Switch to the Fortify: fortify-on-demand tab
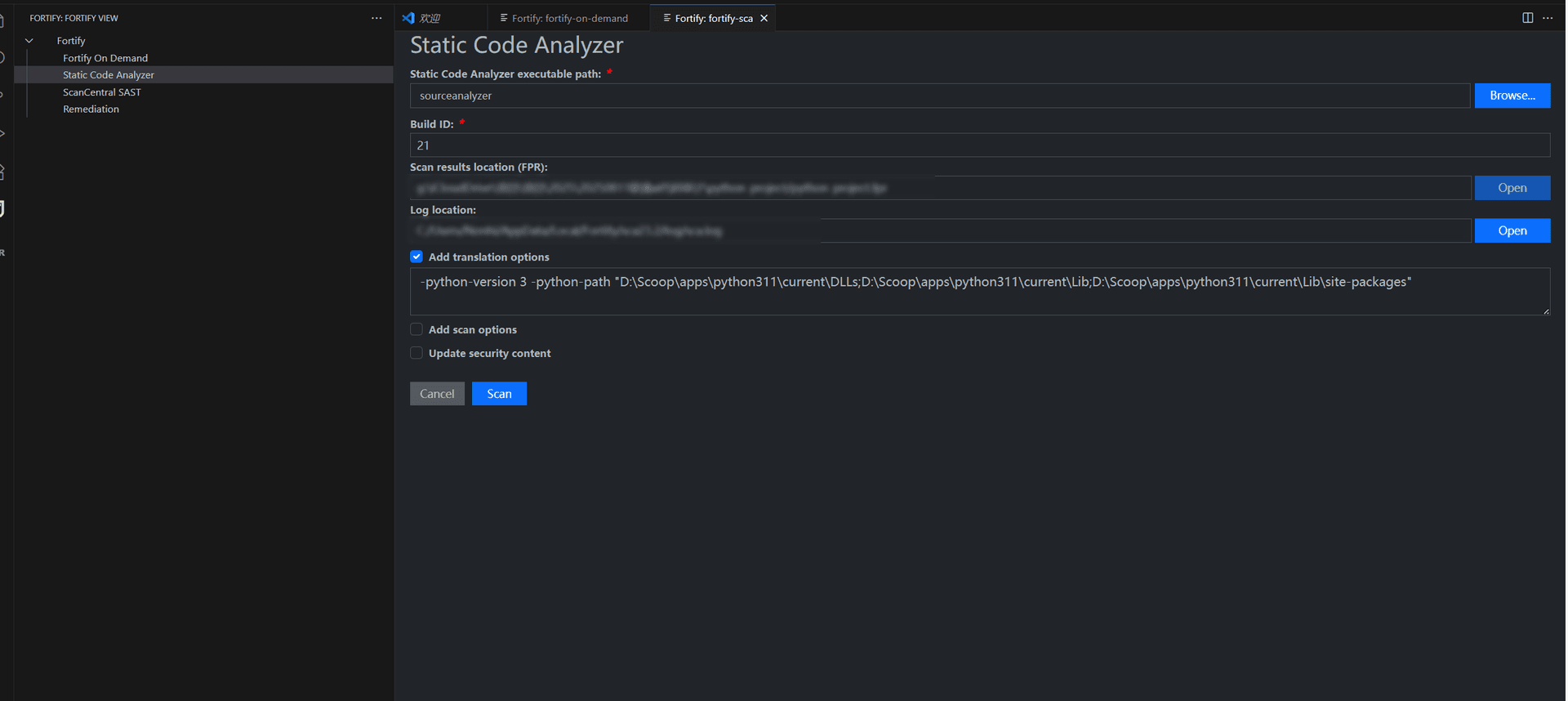The image size is (1568, 701). 569,18
